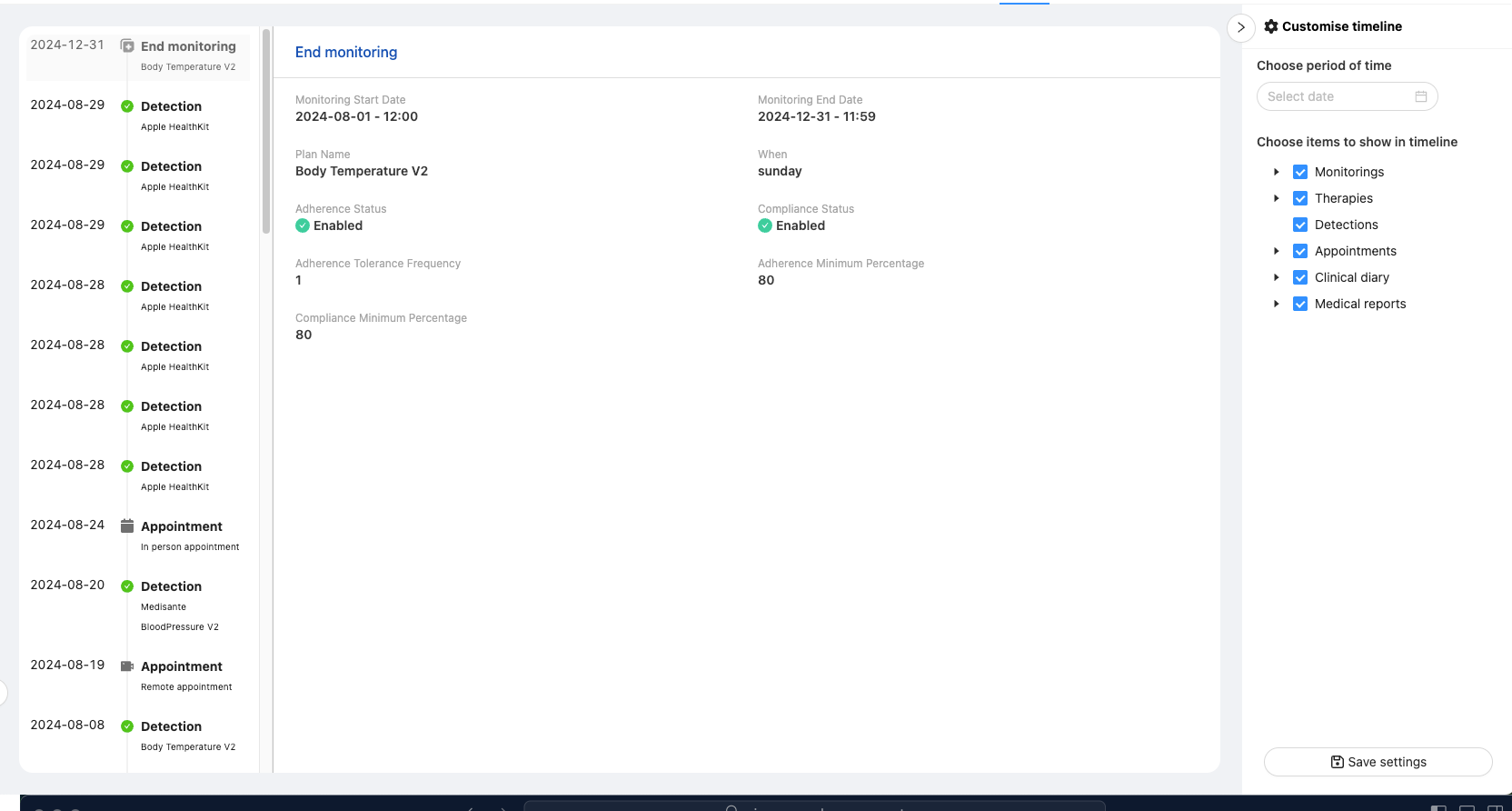1512x811 pixels.
Task: Click the Customise timeline gear icon
Action: tap(1270, 26)
